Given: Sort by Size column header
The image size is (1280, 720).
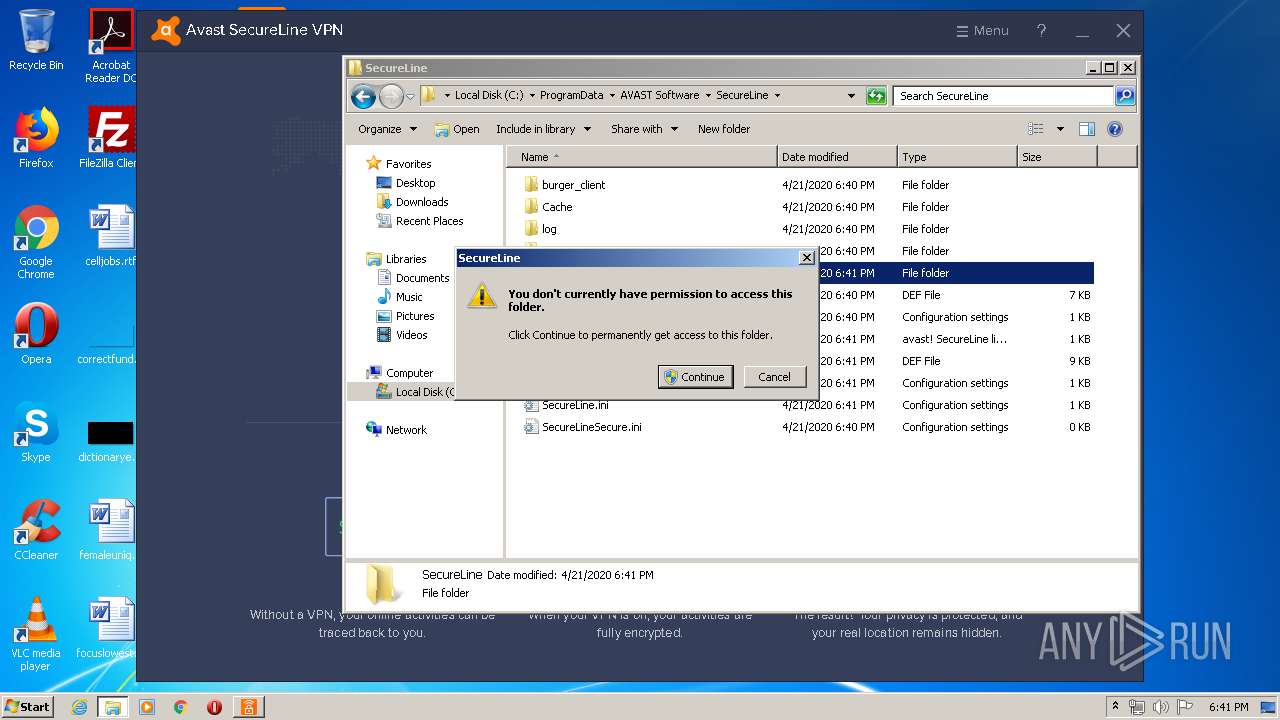Looking at the screenshot, I should tap(1057, 157).
